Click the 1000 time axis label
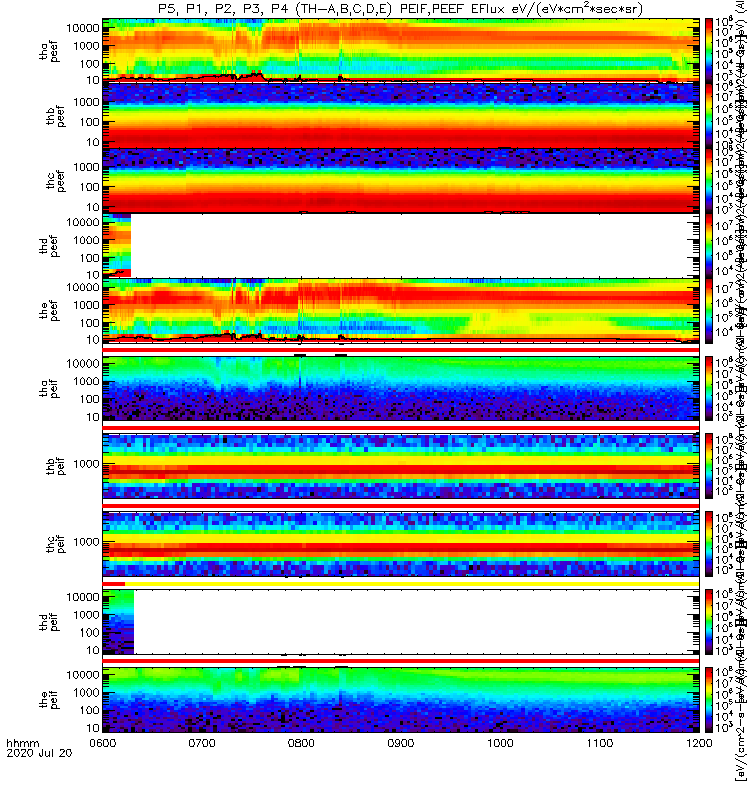This screenshot has width=750, height=800. 501,743
